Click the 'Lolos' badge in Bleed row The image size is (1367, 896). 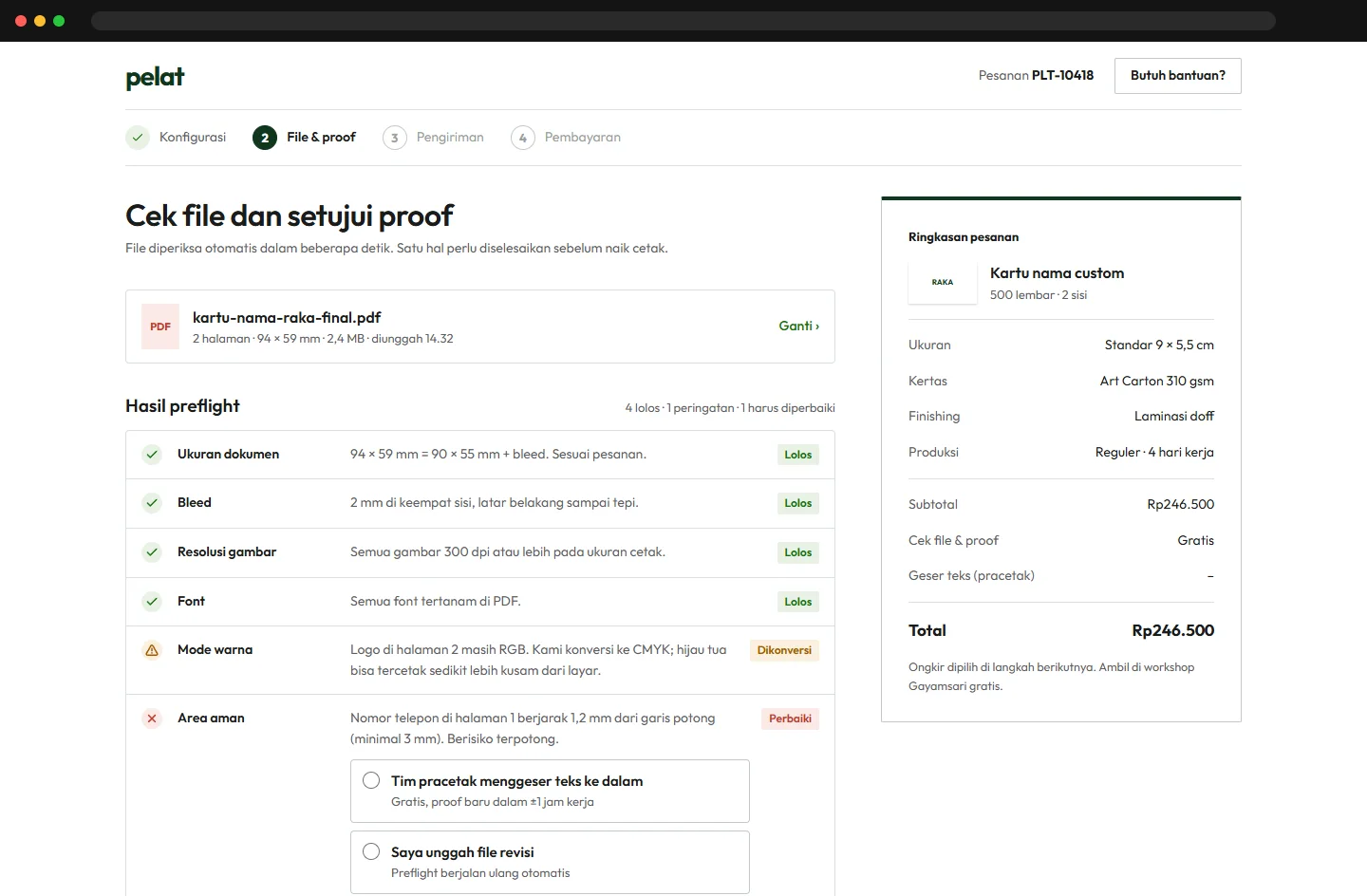click(798, 503)
